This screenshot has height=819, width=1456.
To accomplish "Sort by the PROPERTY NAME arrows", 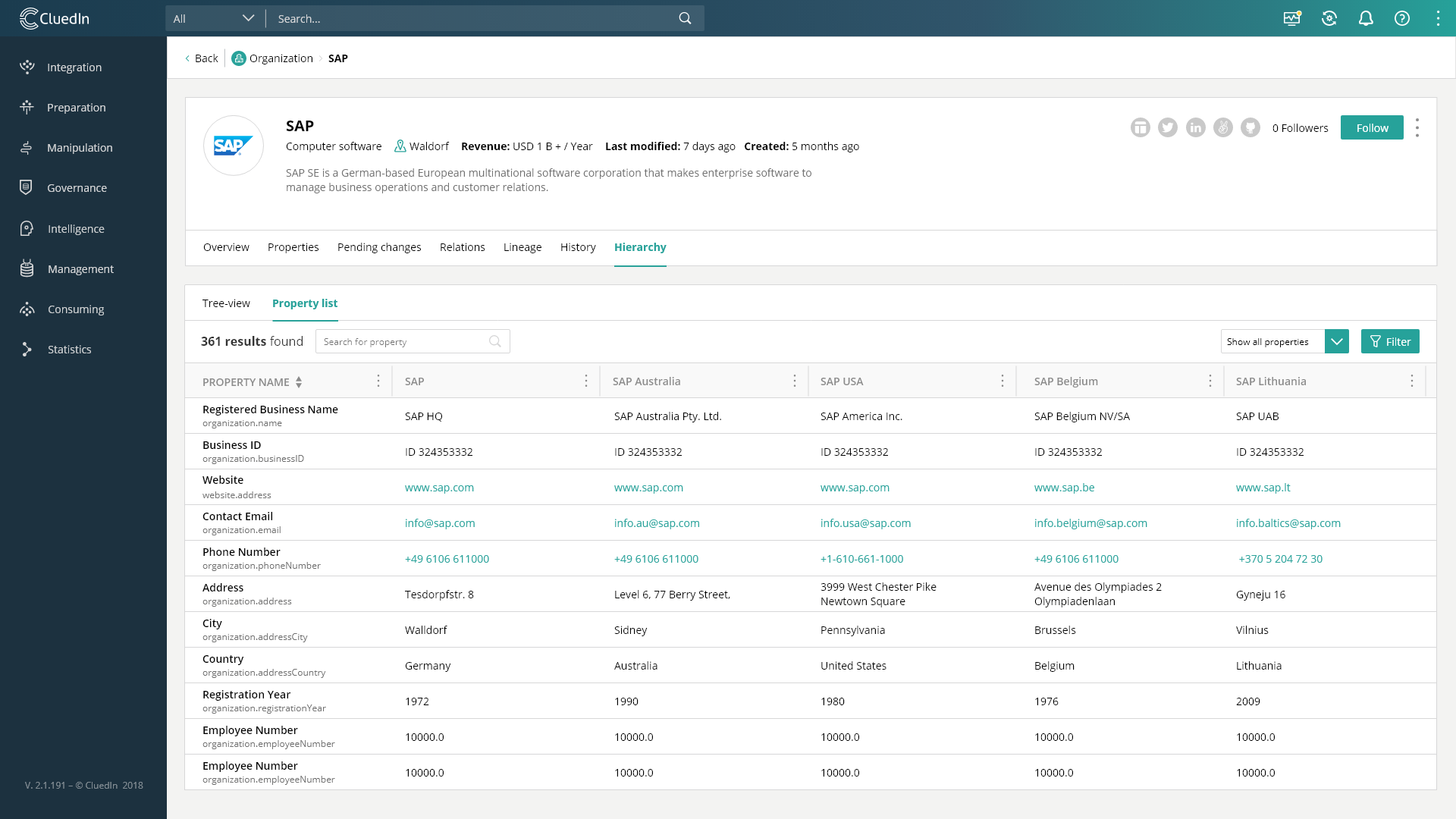I will 299,382.
